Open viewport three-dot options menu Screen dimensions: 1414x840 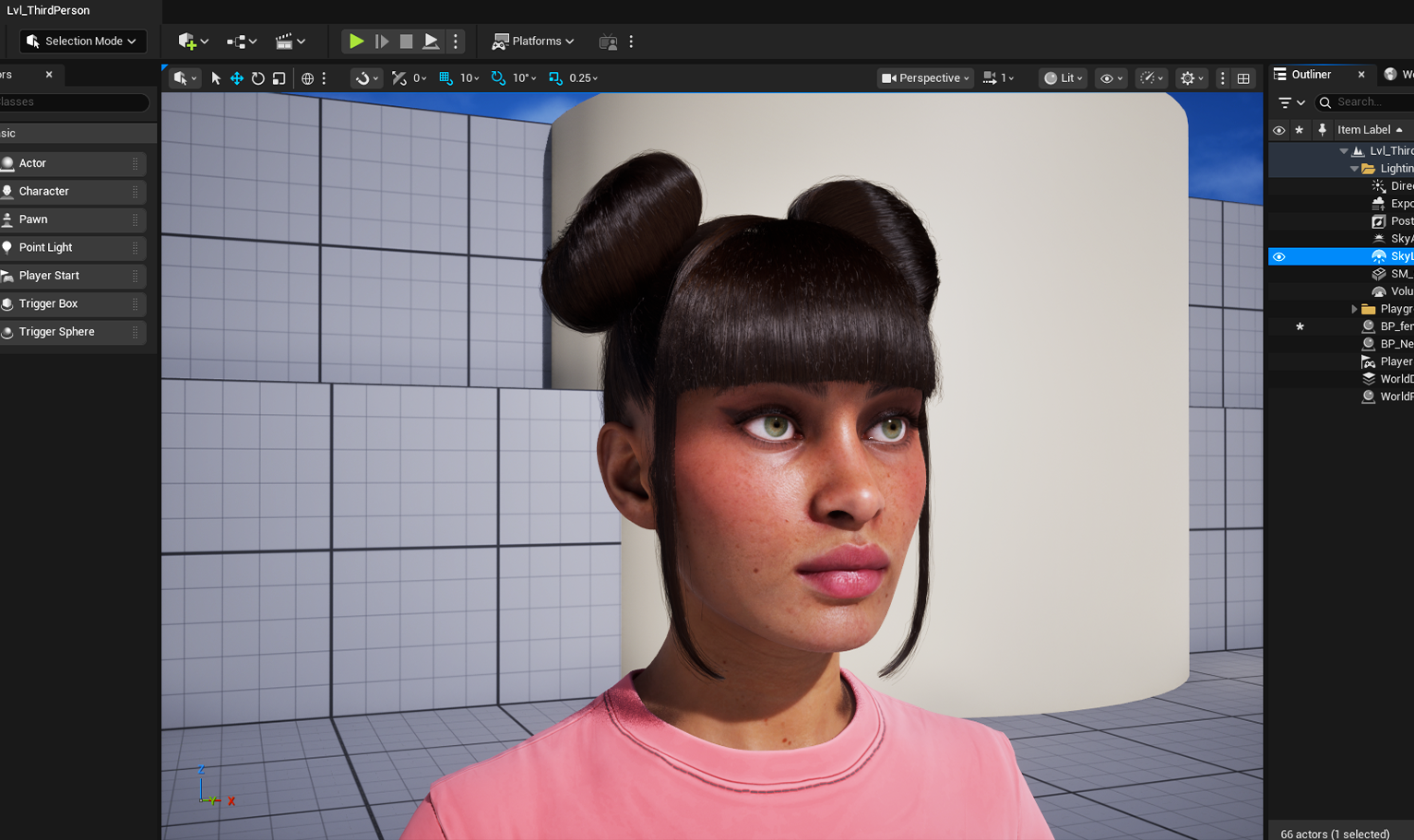(x=1223, y=78)
